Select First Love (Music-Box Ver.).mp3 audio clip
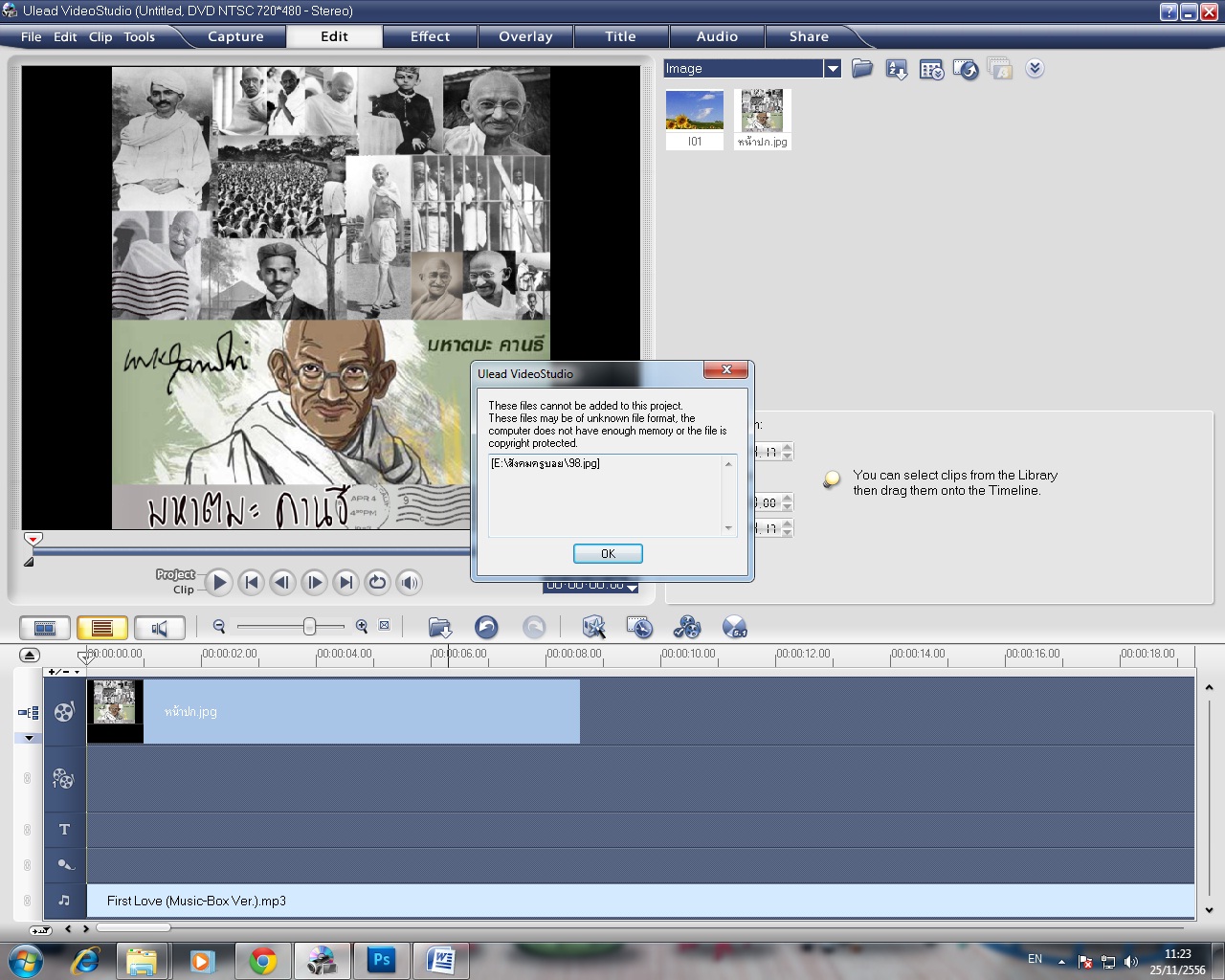This screenshot has width=1225, height=980. tap(640, 901)
